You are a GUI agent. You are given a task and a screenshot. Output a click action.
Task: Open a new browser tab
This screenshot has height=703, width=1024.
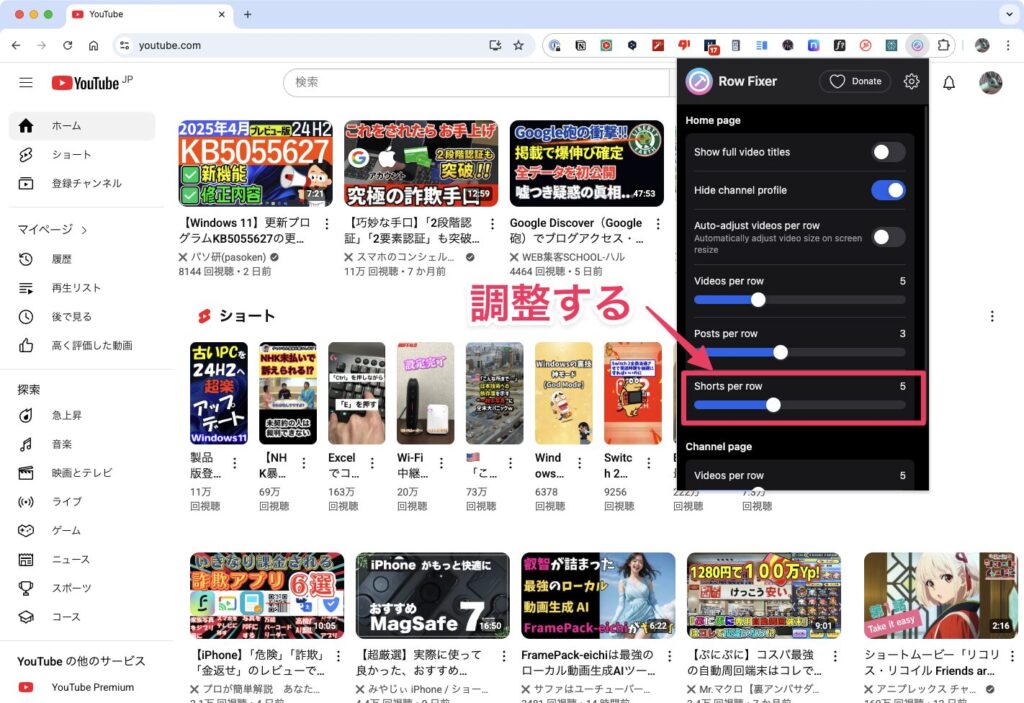tap(248, 14)
